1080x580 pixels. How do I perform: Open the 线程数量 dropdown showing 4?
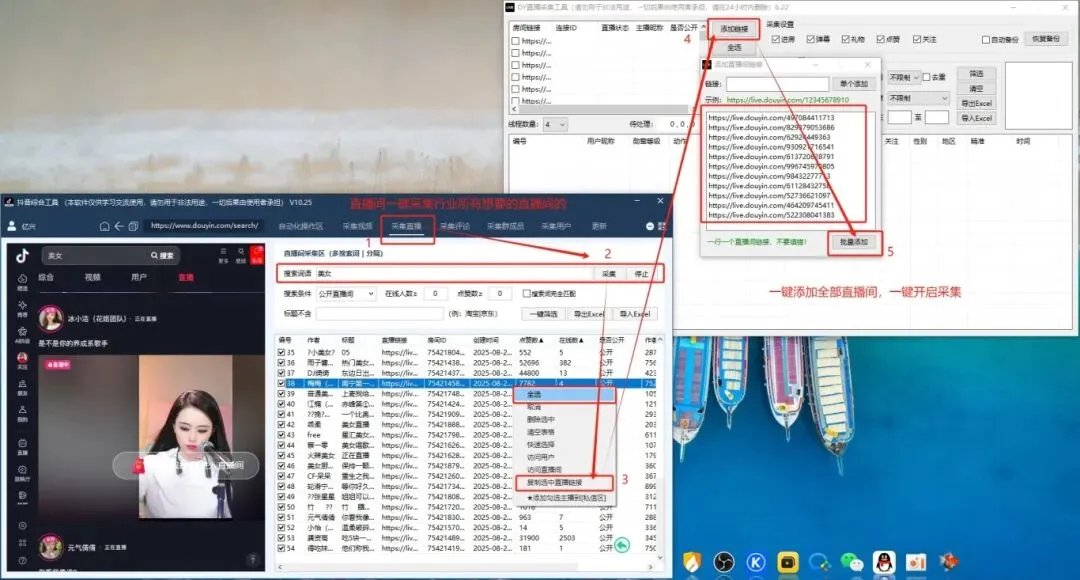tap(555, 125)
